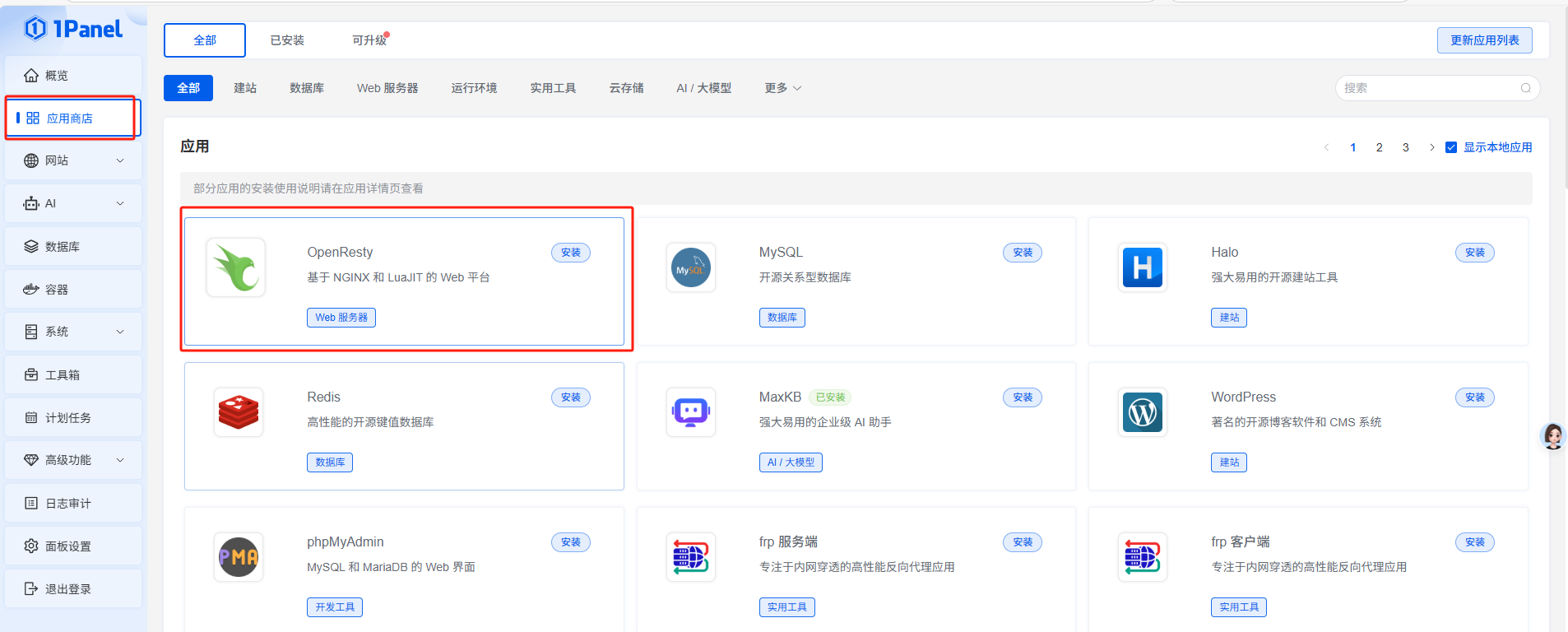The height and width of the screenshot is (632, 1568).
Task: Click the 搜索 input field
Action: [1438, 88]
